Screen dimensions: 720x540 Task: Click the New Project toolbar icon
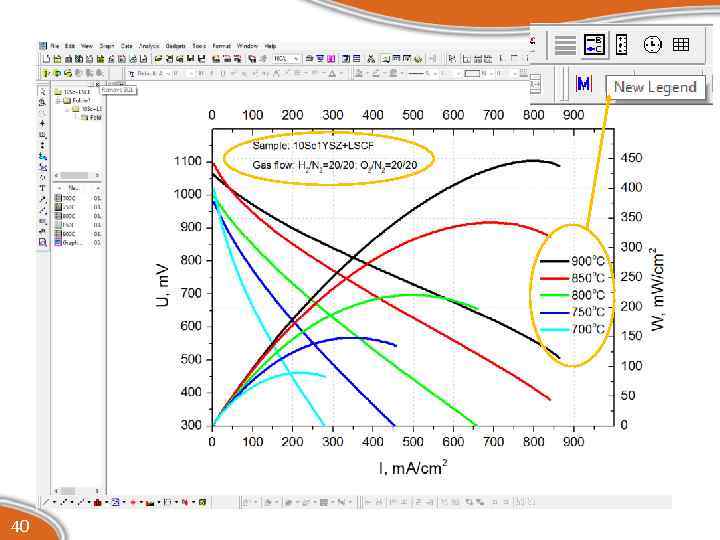coord(46,59)
